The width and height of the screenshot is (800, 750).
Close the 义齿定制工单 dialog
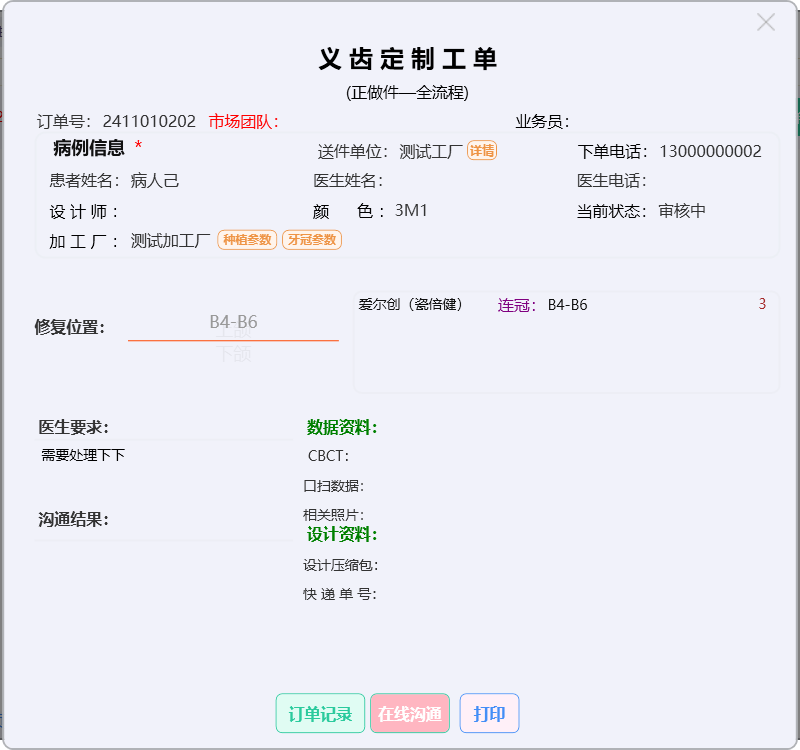pos(765,22)
